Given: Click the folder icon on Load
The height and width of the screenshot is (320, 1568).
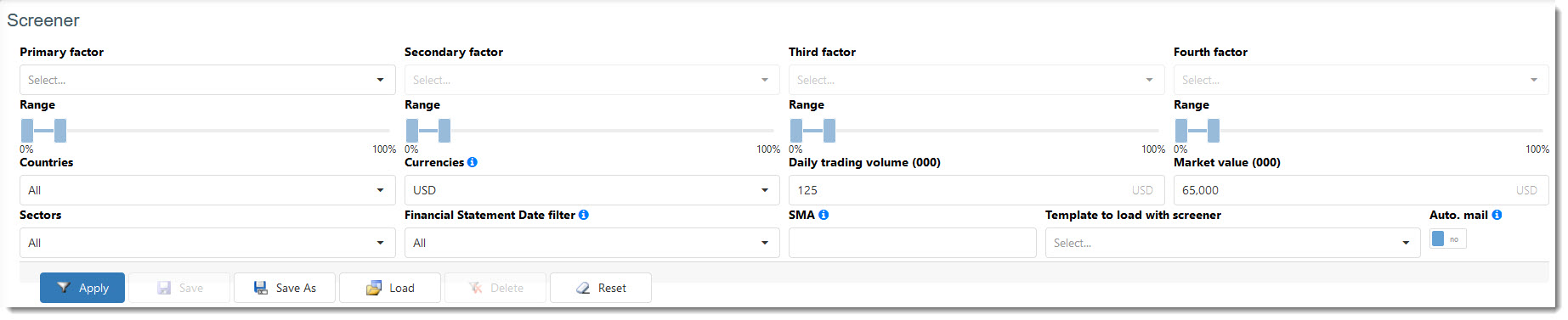Looking at the screenshot, I should point(374,288).
